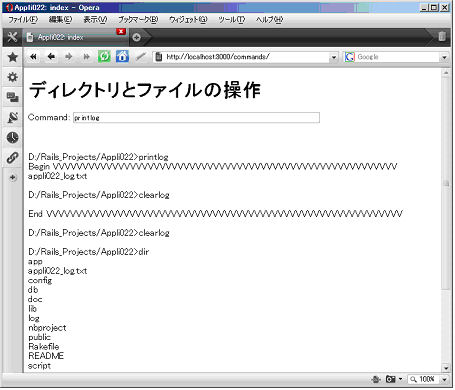Open the 編集(E) menu
The image size is (455, 390).
[60, 20]
